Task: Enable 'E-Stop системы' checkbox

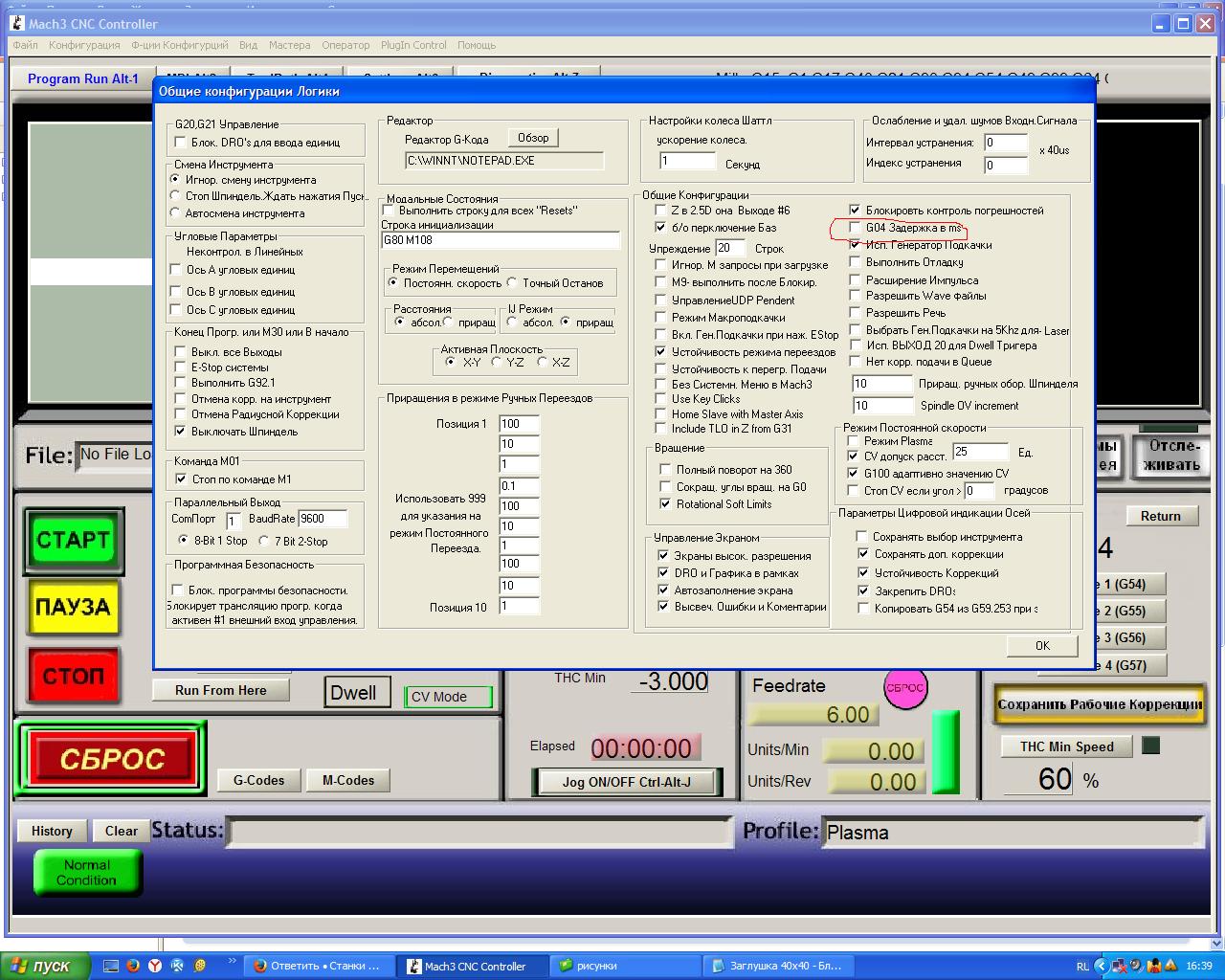Action: click(x=180, y=367)
